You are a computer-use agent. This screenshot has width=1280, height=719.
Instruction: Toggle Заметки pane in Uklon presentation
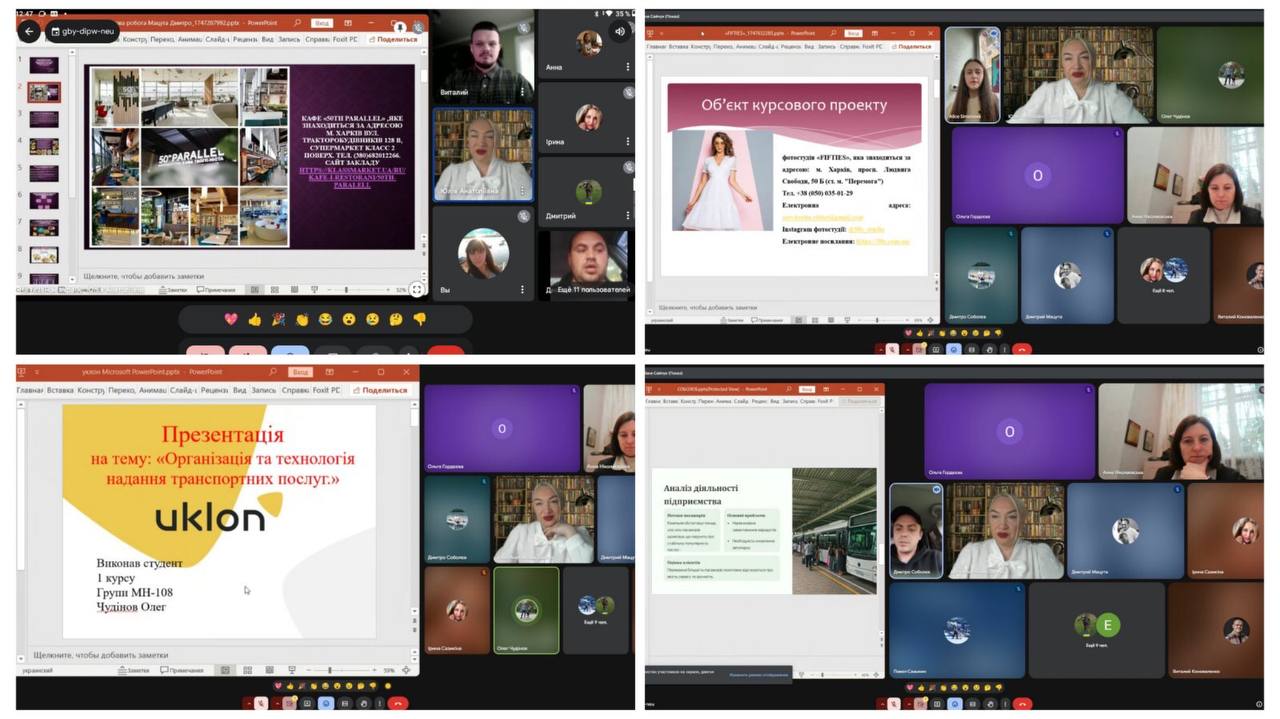[x=133, y=670]
